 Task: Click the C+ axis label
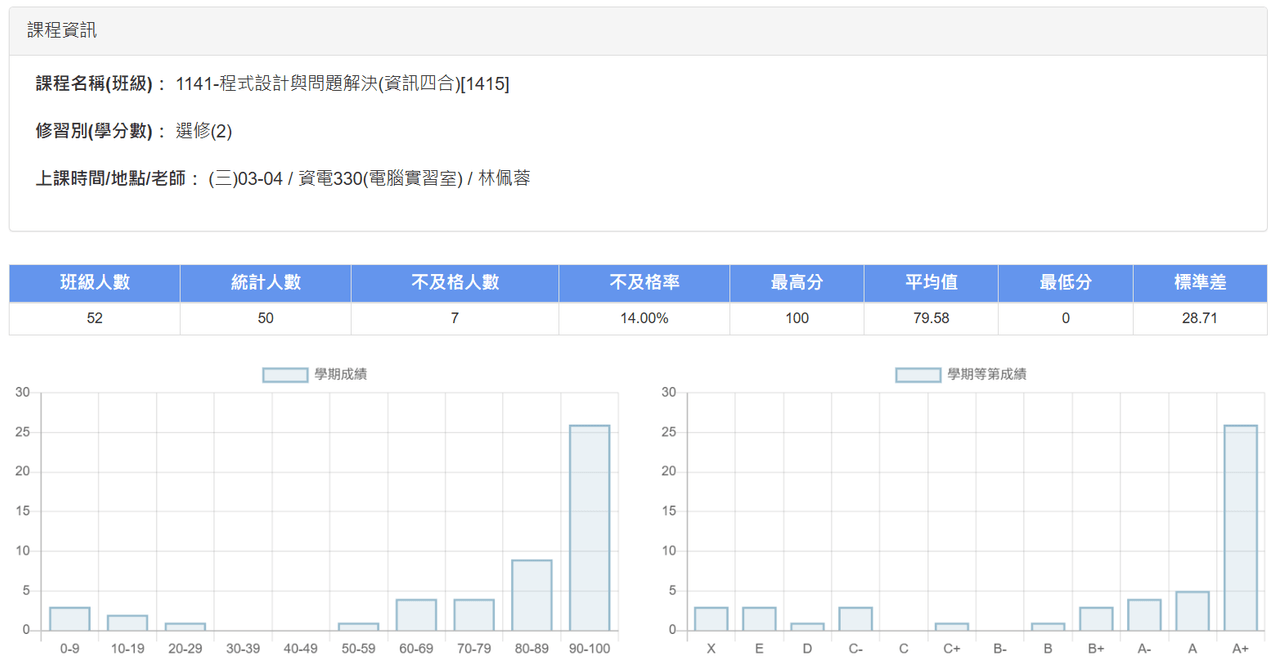tap(952, 649)
